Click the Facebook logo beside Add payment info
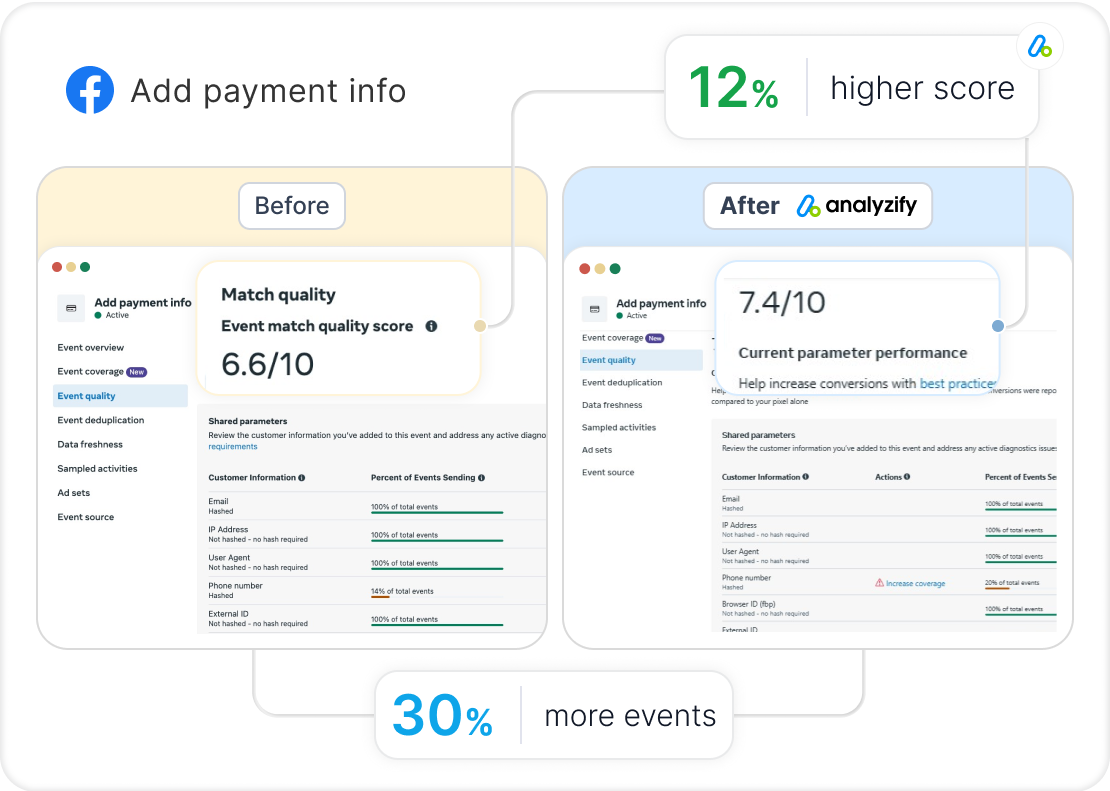This screenshot has height=791, width=1110. (x=90, y=90)
